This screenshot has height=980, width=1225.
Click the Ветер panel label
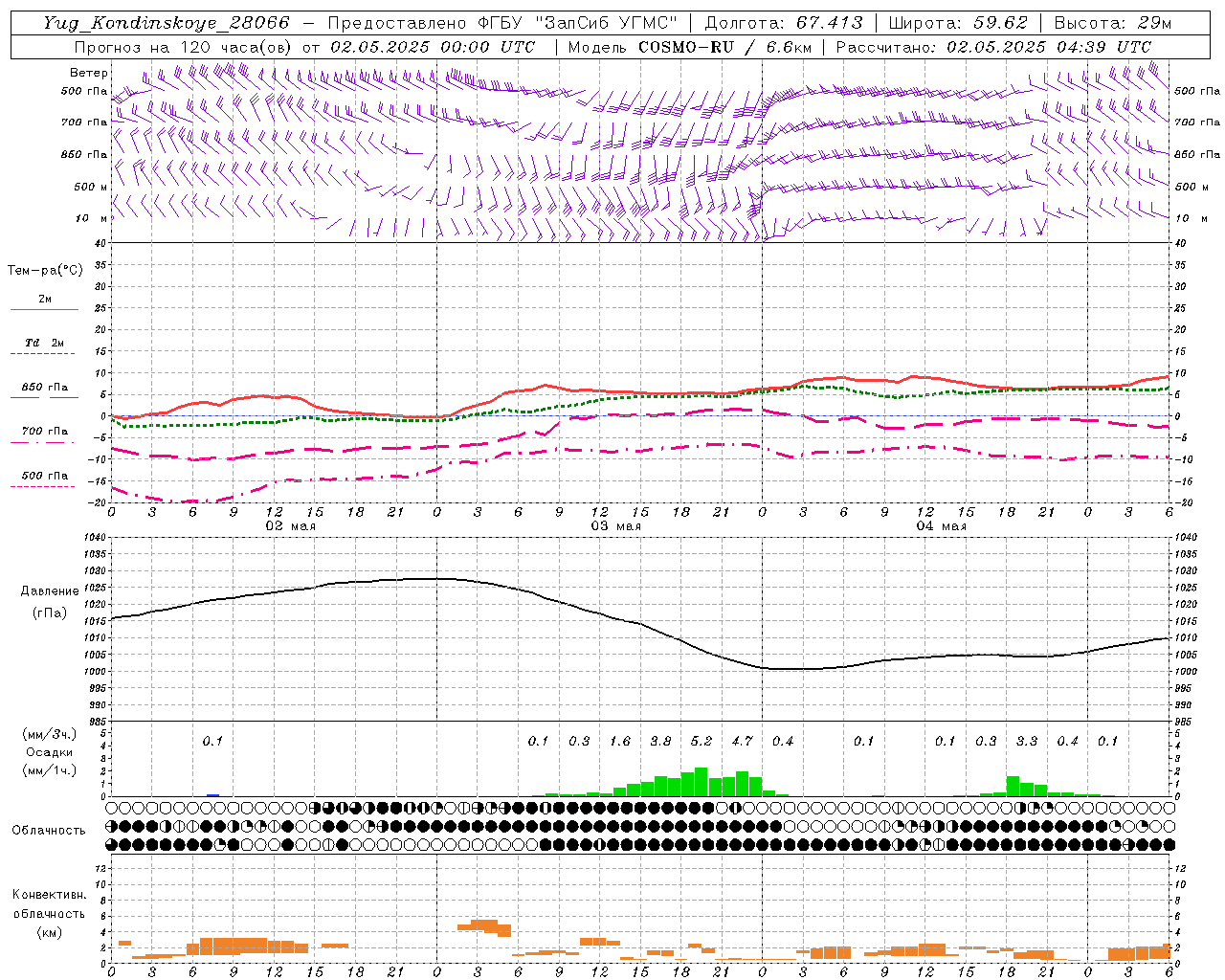tap(89, 73)
